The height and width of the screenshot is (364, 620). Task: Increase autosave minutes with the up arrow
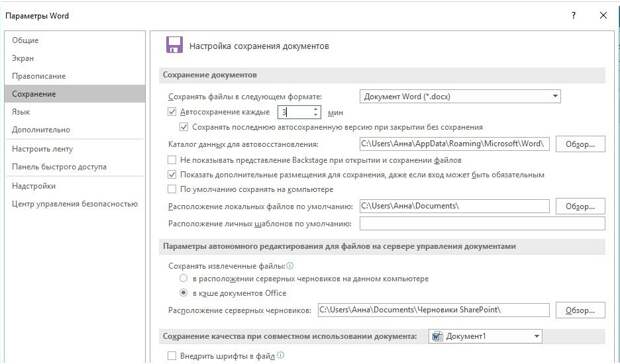(x=316, y=109)
